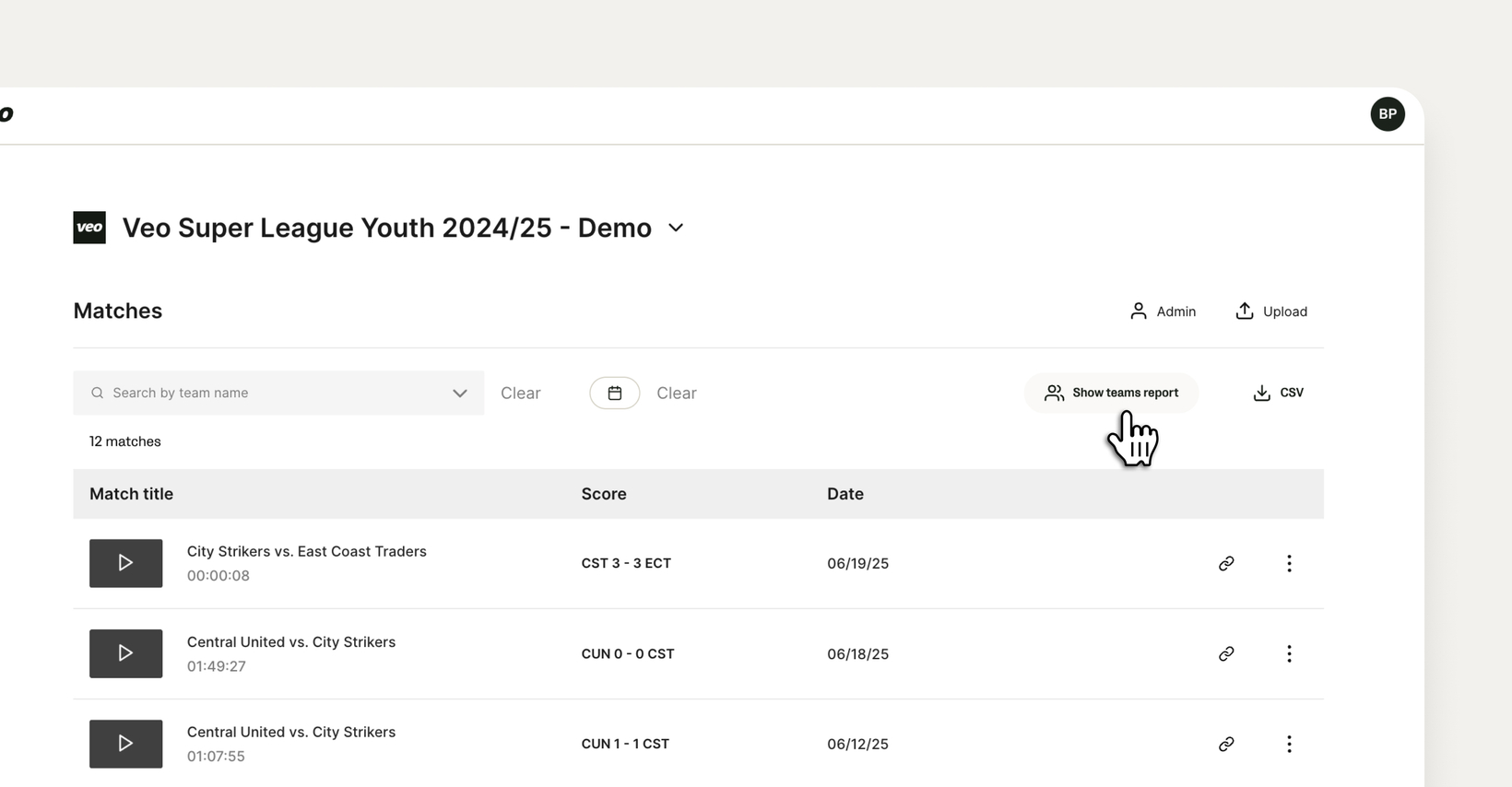Click the Upload button
The height and width of the screenshot is (787, 1512).
(1271, 311)
